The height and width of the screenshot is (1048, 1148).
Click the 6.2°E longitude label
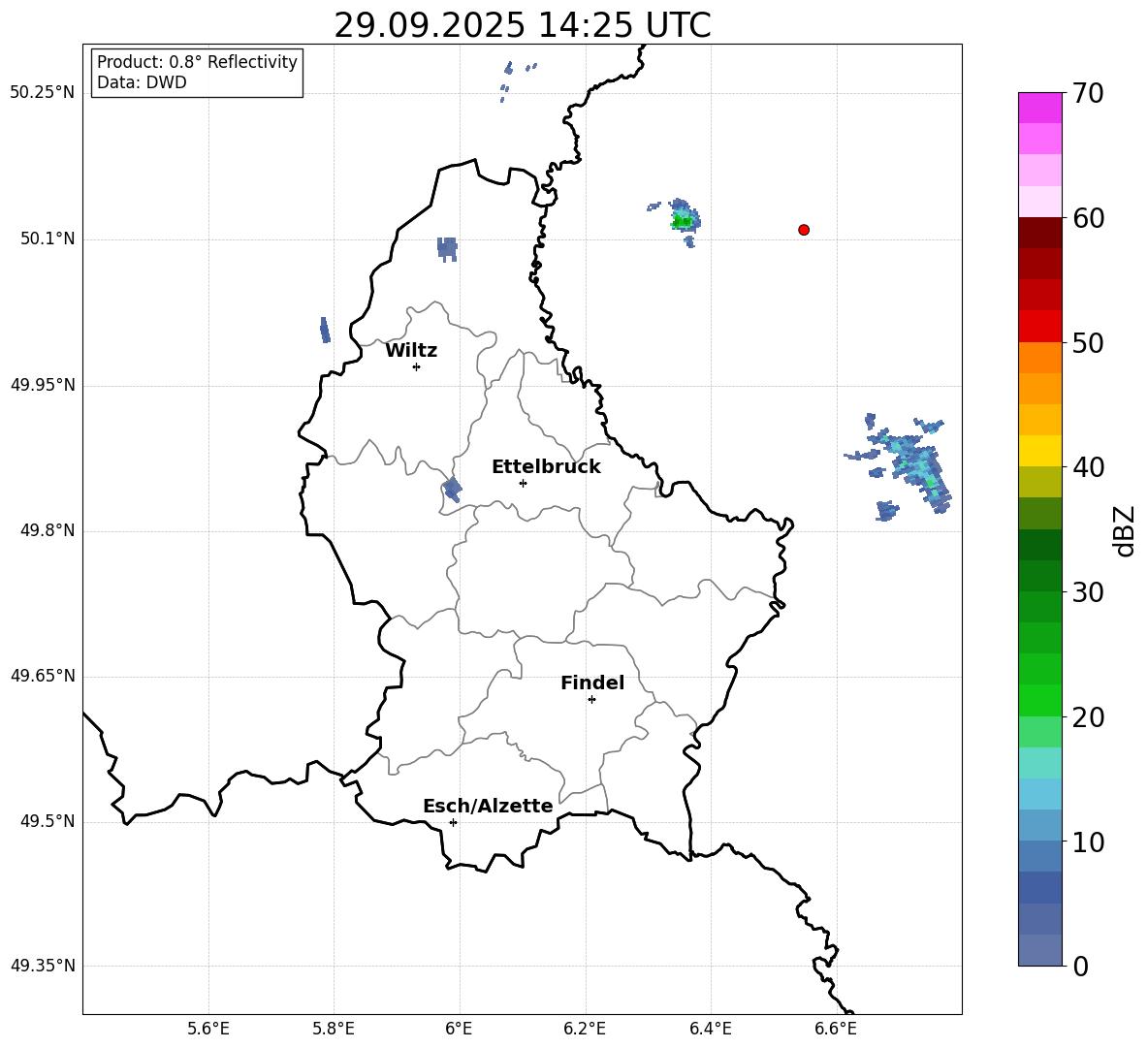click(x=585, y=1029)
